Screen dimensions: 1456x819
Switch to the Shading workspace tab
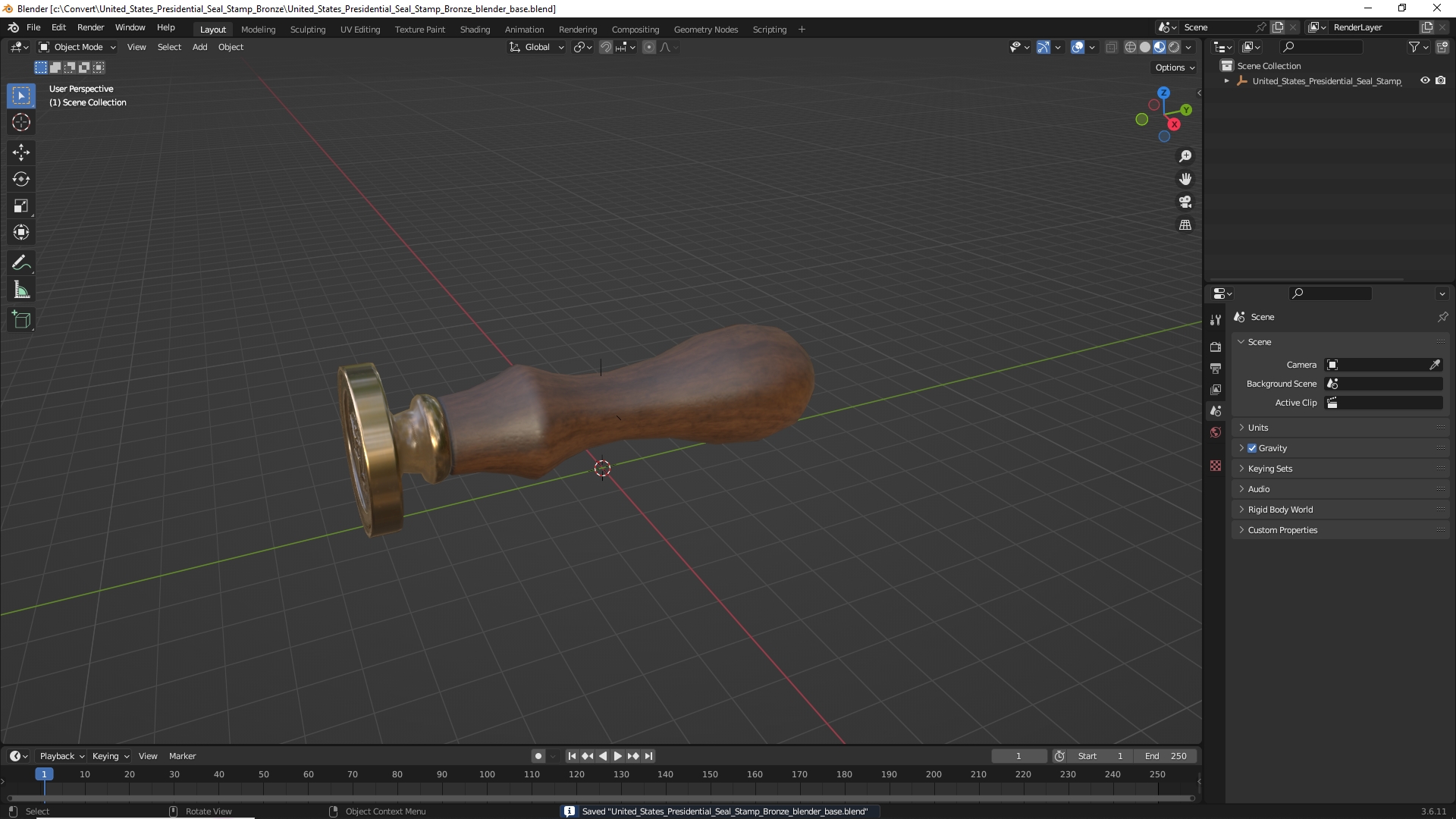(475, 30)
